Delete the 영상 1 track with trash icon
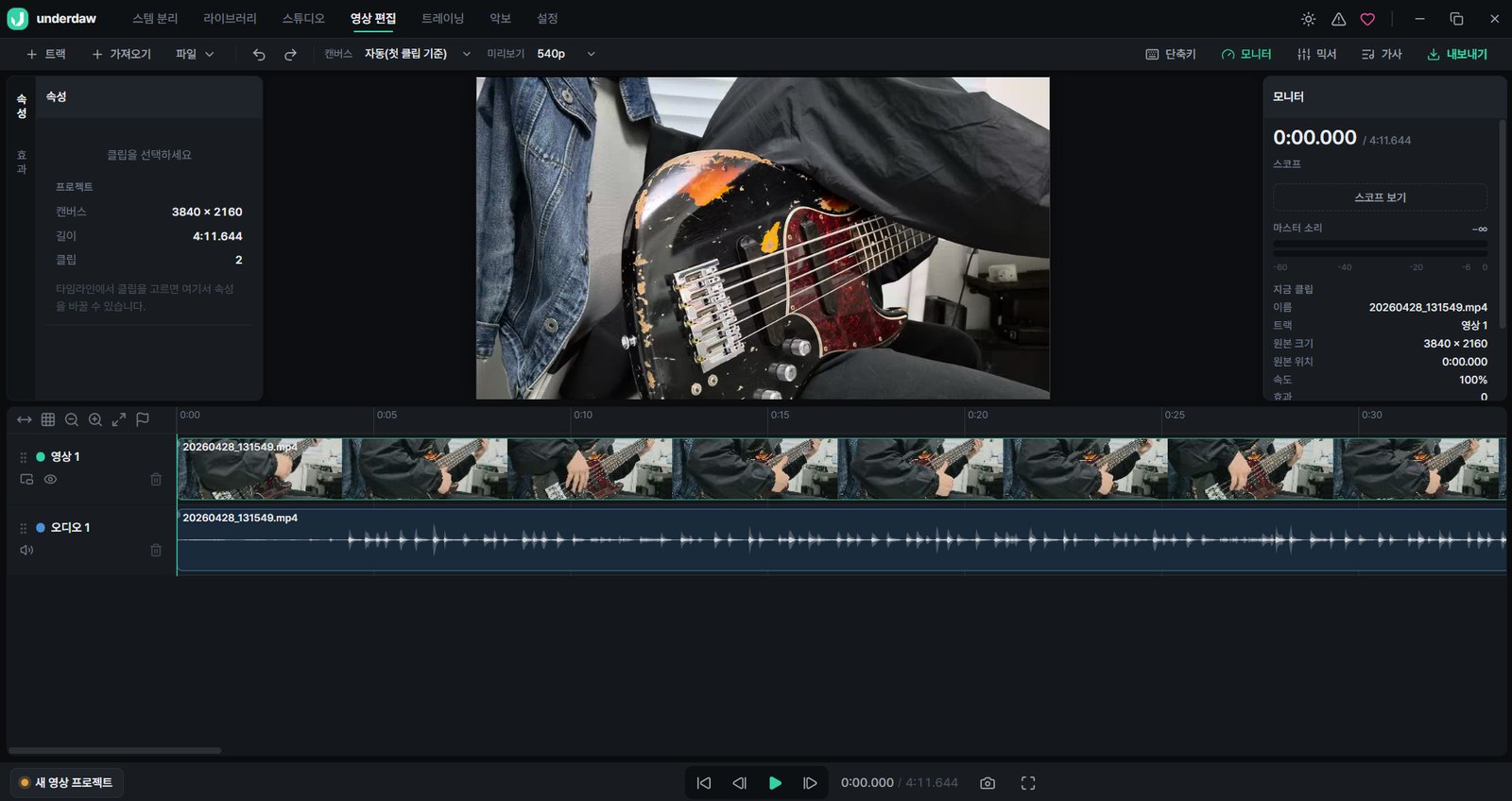This screenshot has height=801, width=1512. pos(156,479)
